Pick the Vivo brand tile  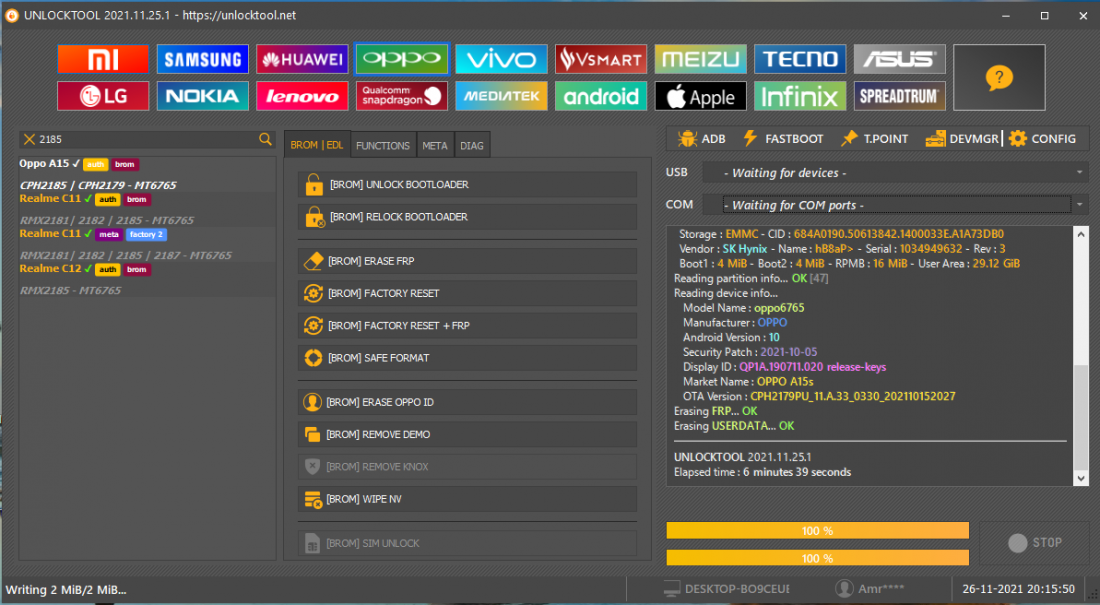point(502,59)
